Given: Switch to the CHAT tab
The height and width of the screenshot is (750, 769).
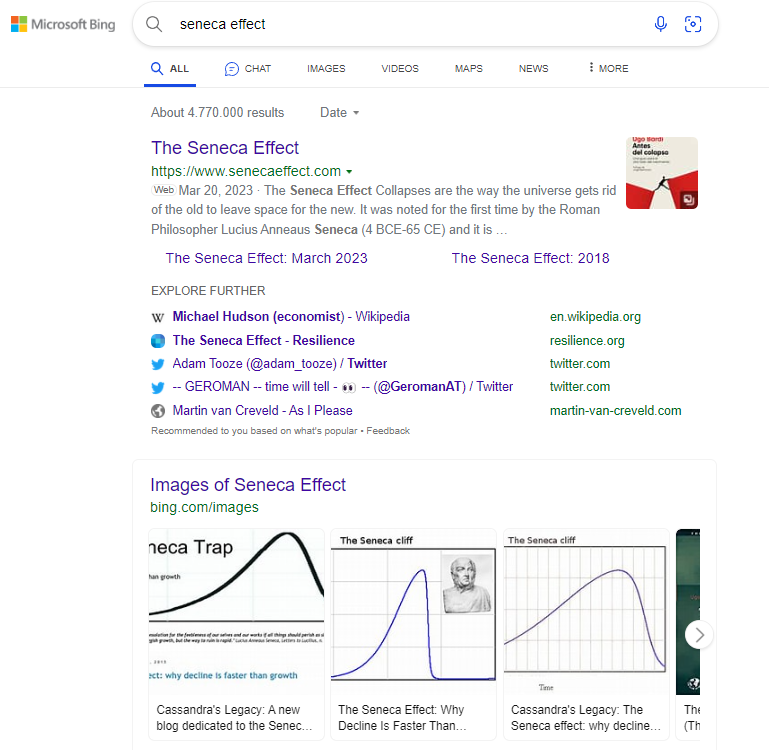Looking at the screenshot, I should [248, 69].
